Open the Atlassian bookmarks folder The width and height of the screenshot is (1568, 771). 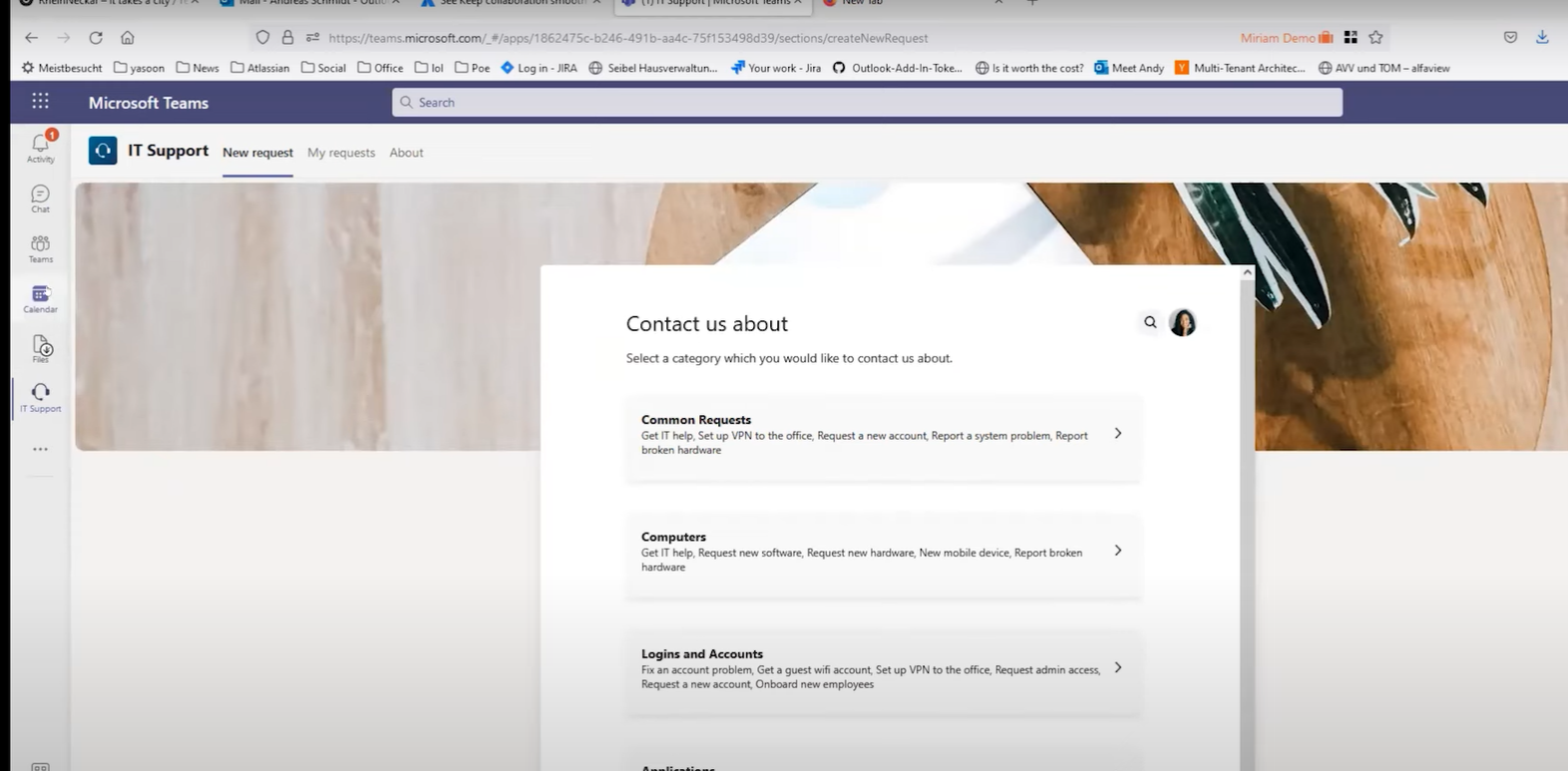pos(260,68)
